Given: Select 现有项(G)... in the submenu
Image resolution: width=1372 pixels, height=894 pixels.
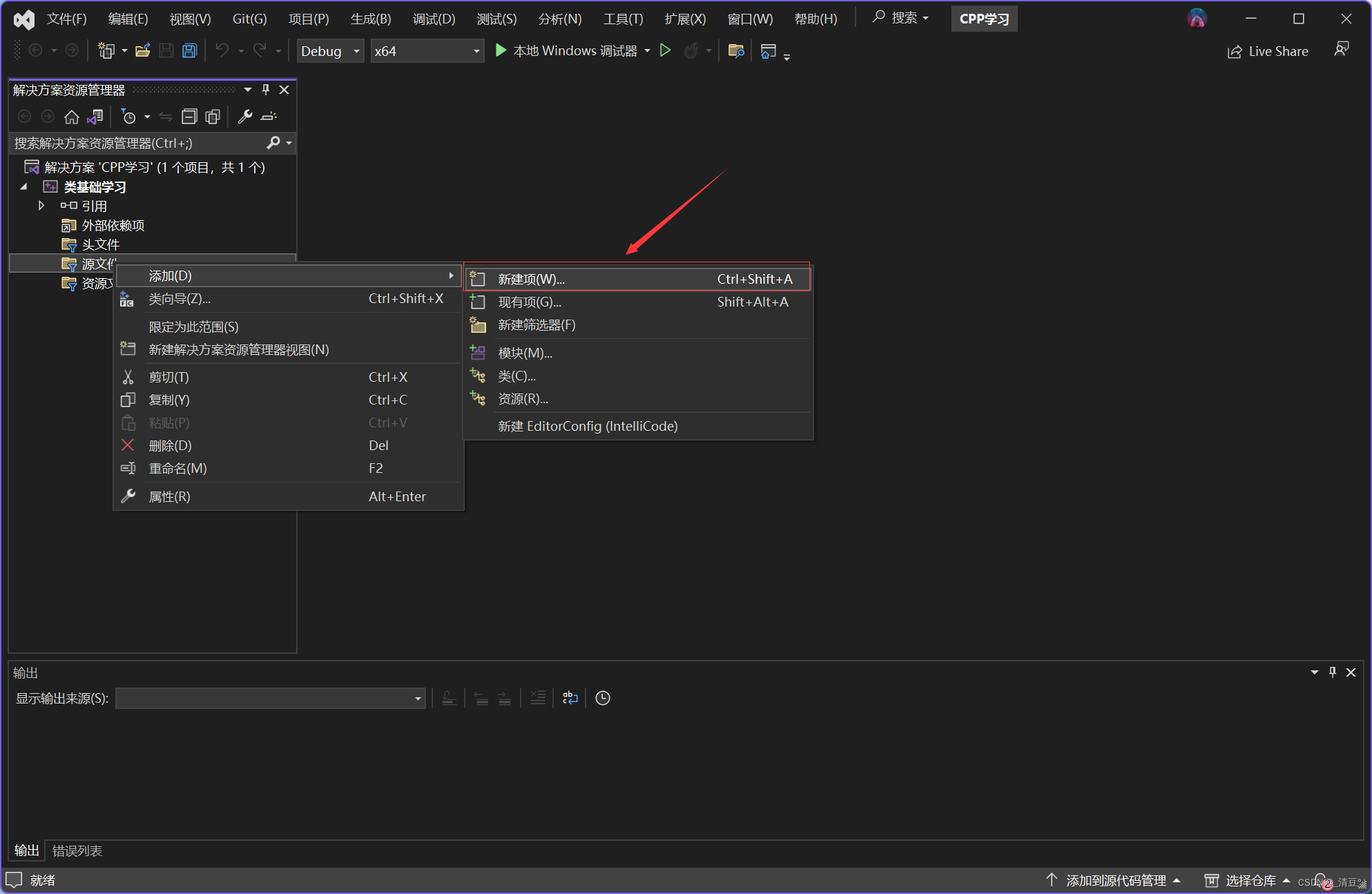Looking at the screenshot, I should tap(637, 302).
